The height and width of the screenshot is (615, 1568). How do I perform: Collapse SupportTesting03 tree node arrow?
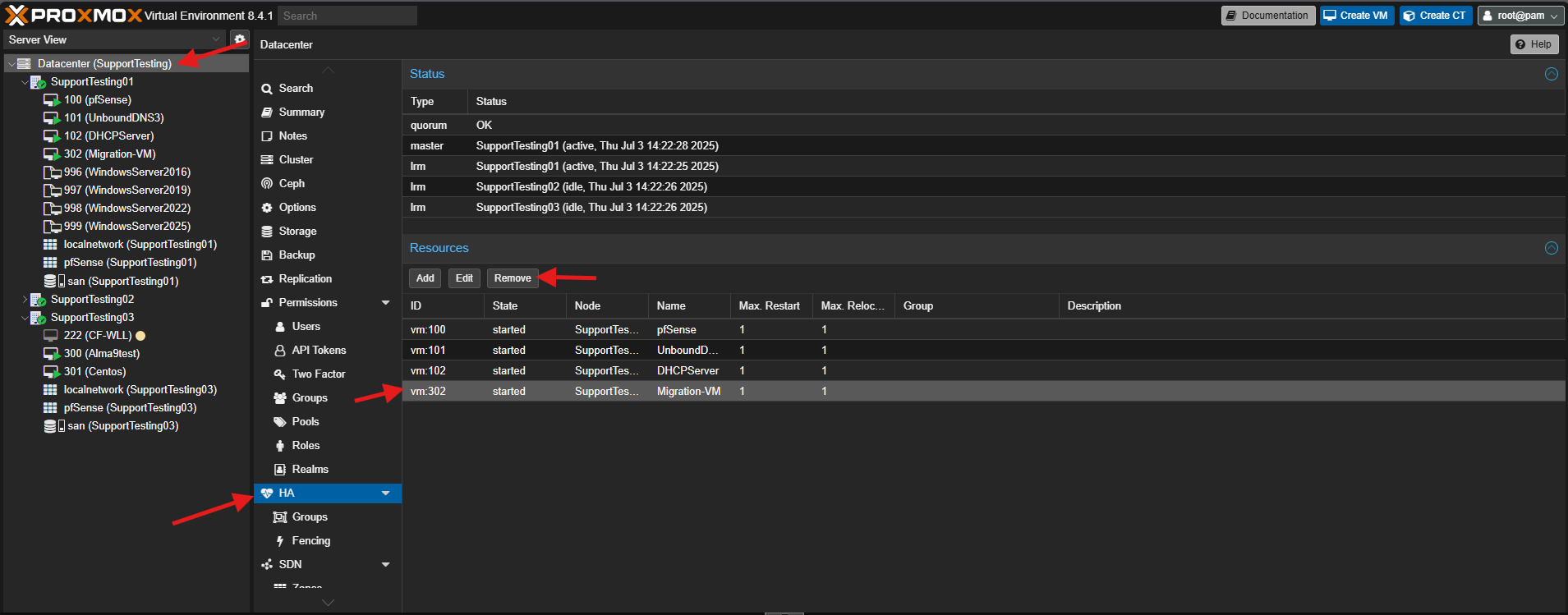coord(24,318)
